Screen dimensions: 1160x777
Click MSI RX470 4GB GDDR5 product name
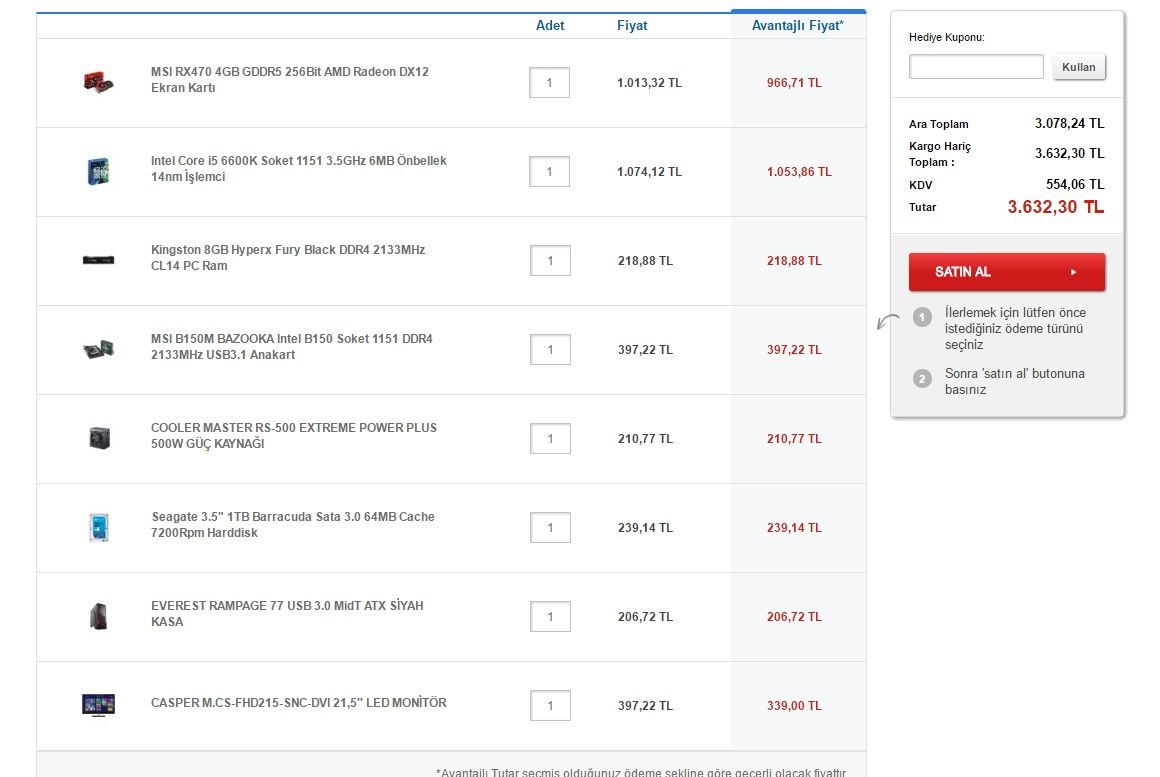click(290, 80)
